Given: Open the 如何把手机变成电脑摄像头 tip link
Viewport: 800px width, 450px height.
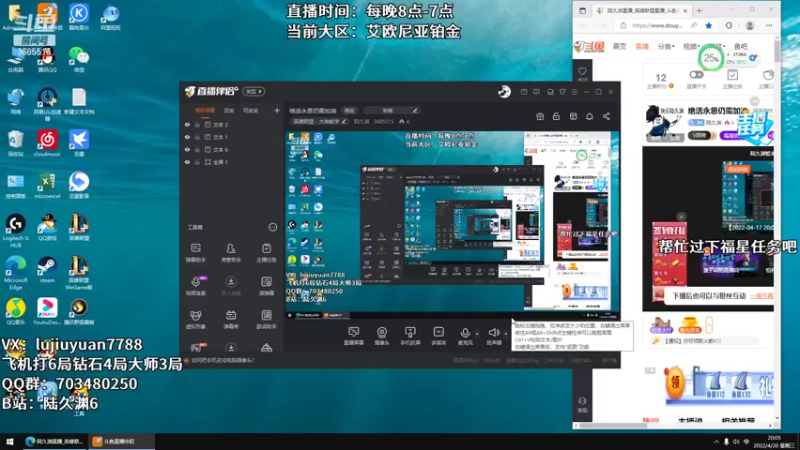Looking at the screenshot, I should pos(221,360).
